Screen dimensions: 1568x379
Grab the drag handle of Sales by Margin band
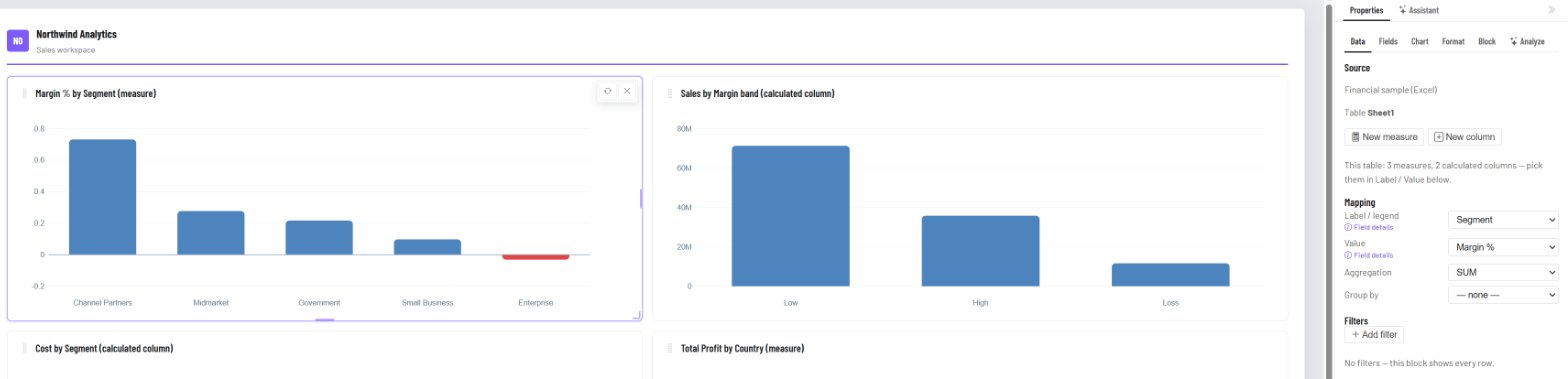[670, 93]
